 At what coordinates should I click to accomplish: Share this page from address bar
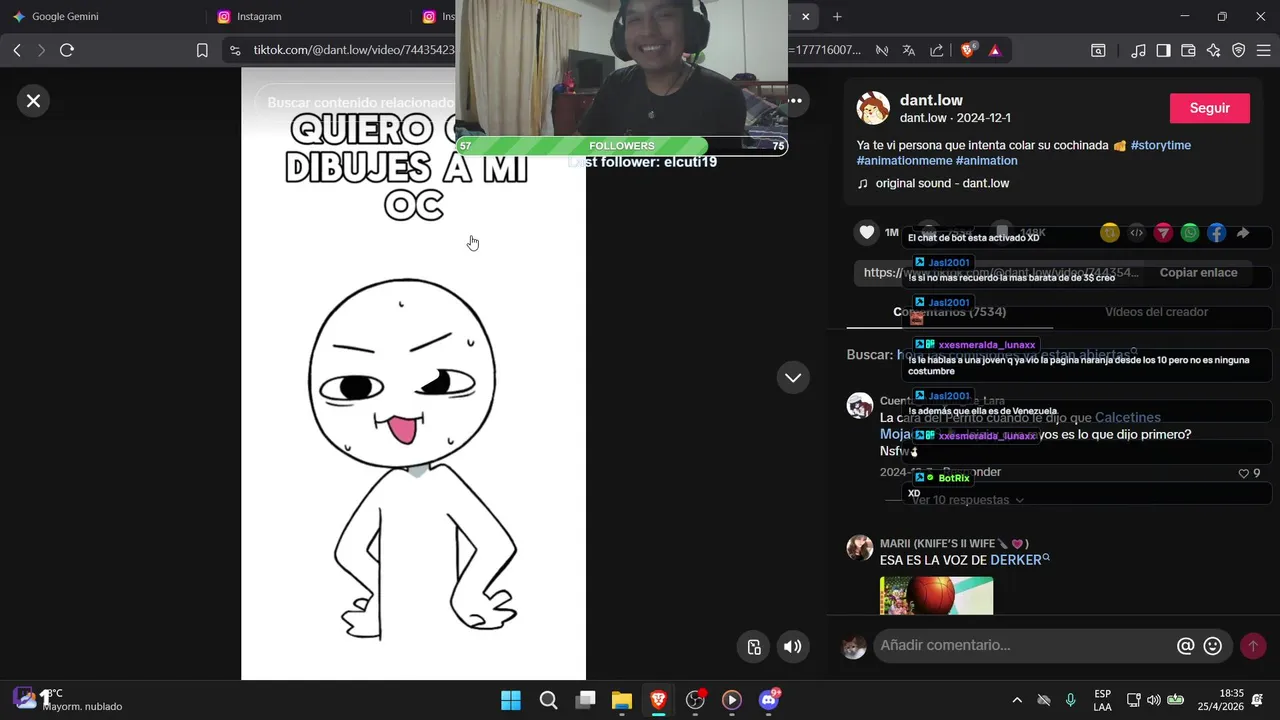937,50
